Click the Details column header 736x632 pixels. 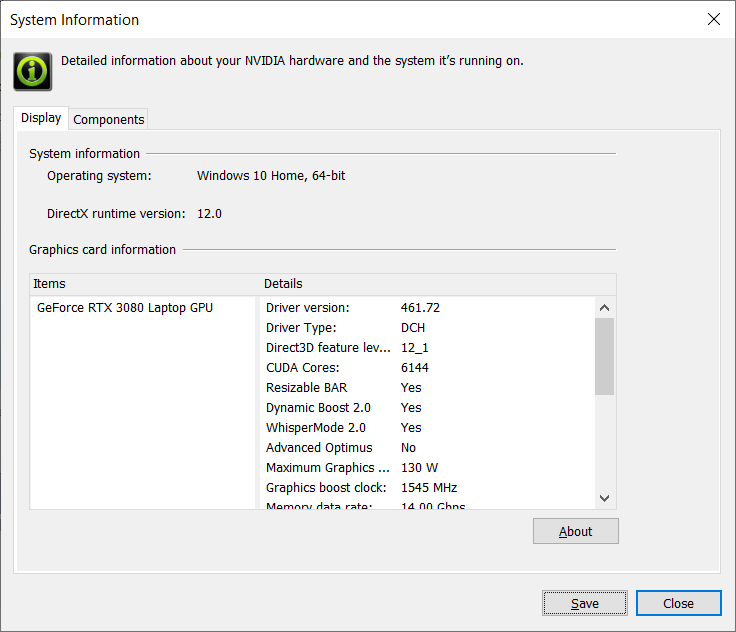[438, 284]
